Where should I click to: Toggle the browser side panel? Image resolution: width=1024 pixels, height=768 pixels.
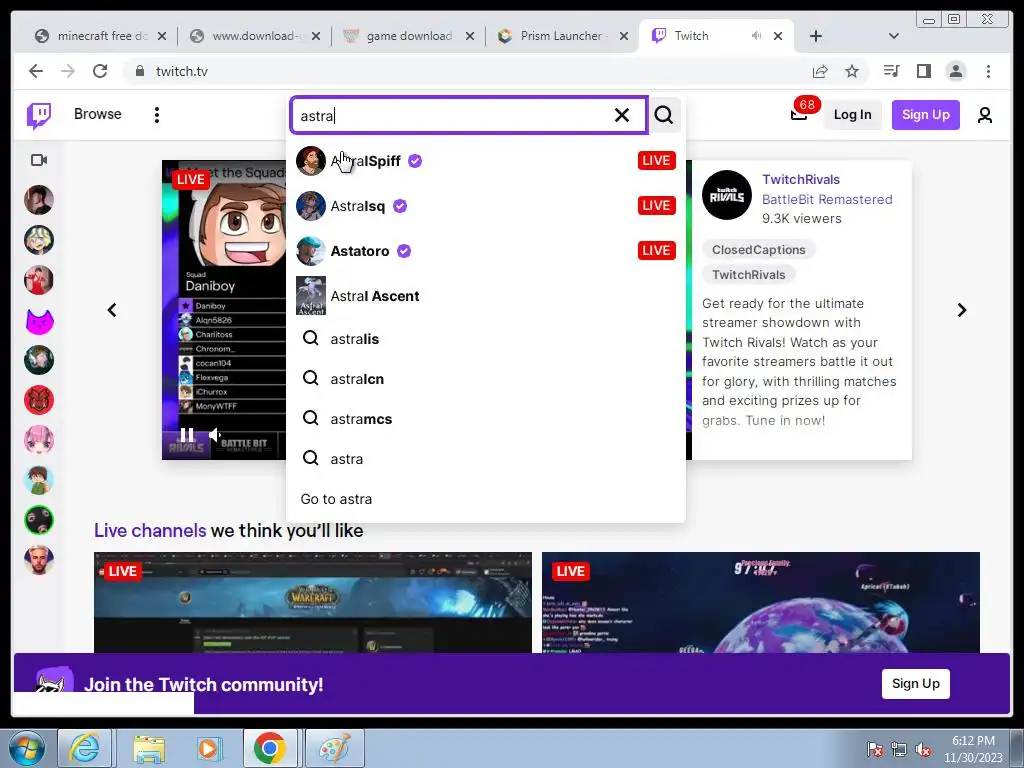pyautogui.click(x=923, y=71)
